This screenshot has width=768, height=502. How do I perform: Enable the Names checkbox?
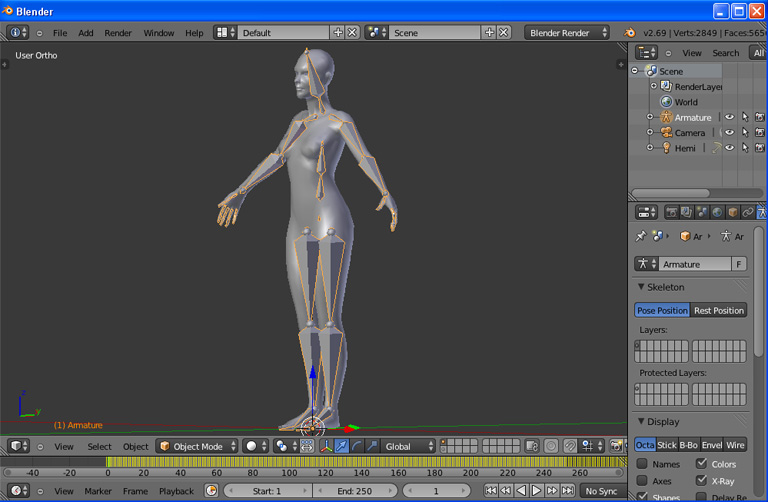coord(642,463)
